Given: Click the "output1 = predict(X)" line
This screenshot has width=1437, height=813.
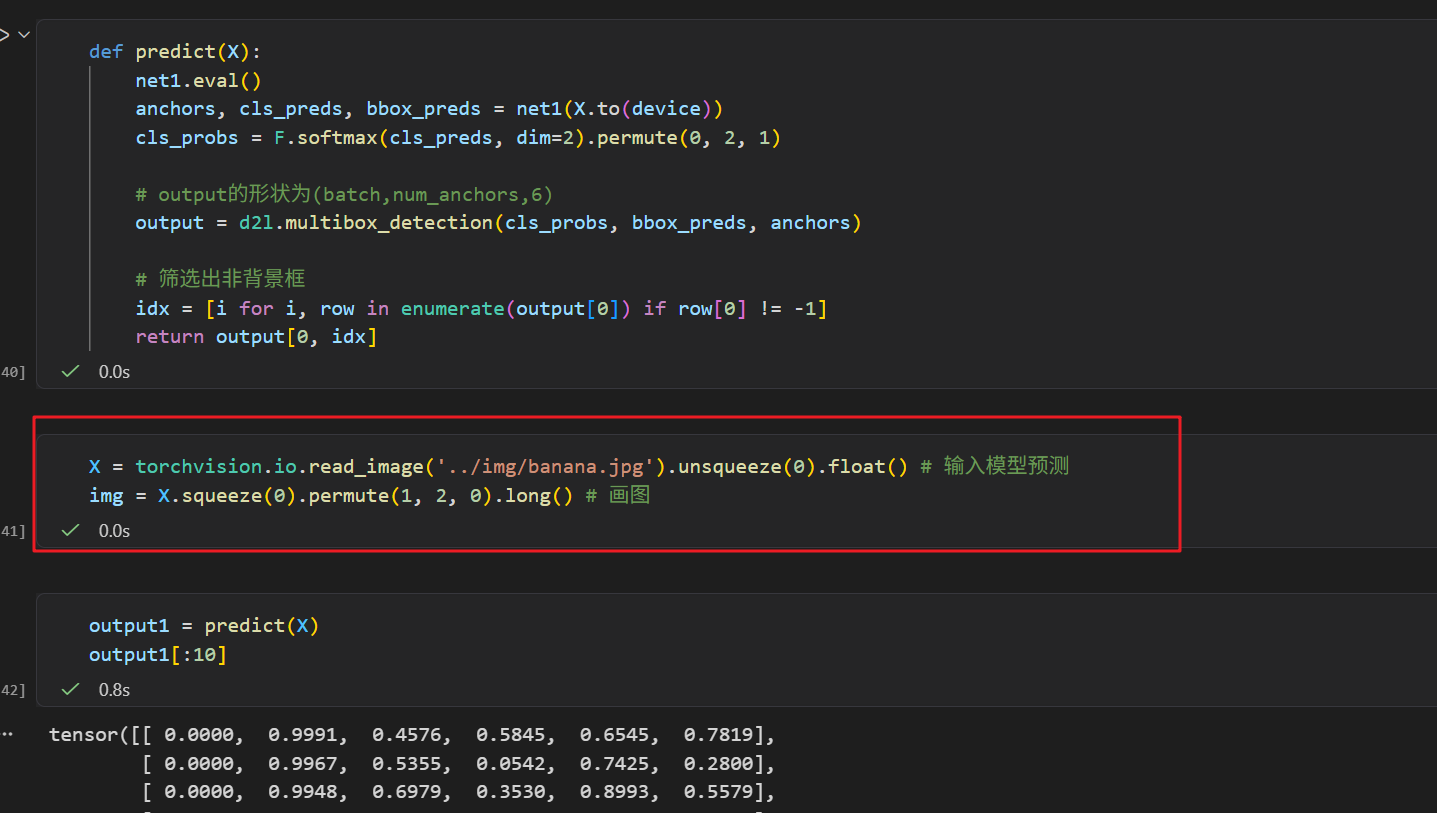Looking at the screenshot, I should pos(204,625).
